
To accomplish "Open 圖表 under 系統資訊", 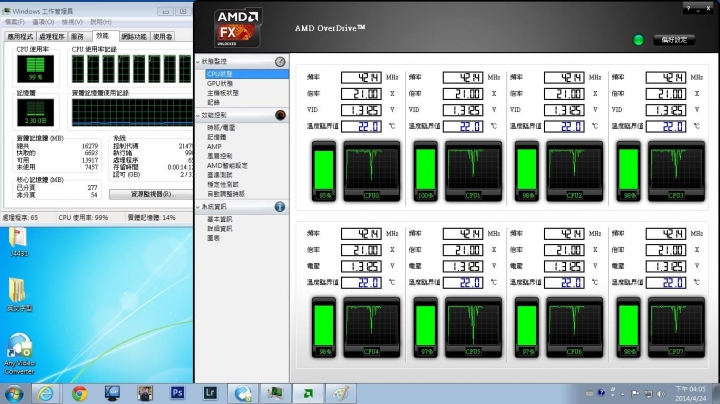I will tap(214, 238).
